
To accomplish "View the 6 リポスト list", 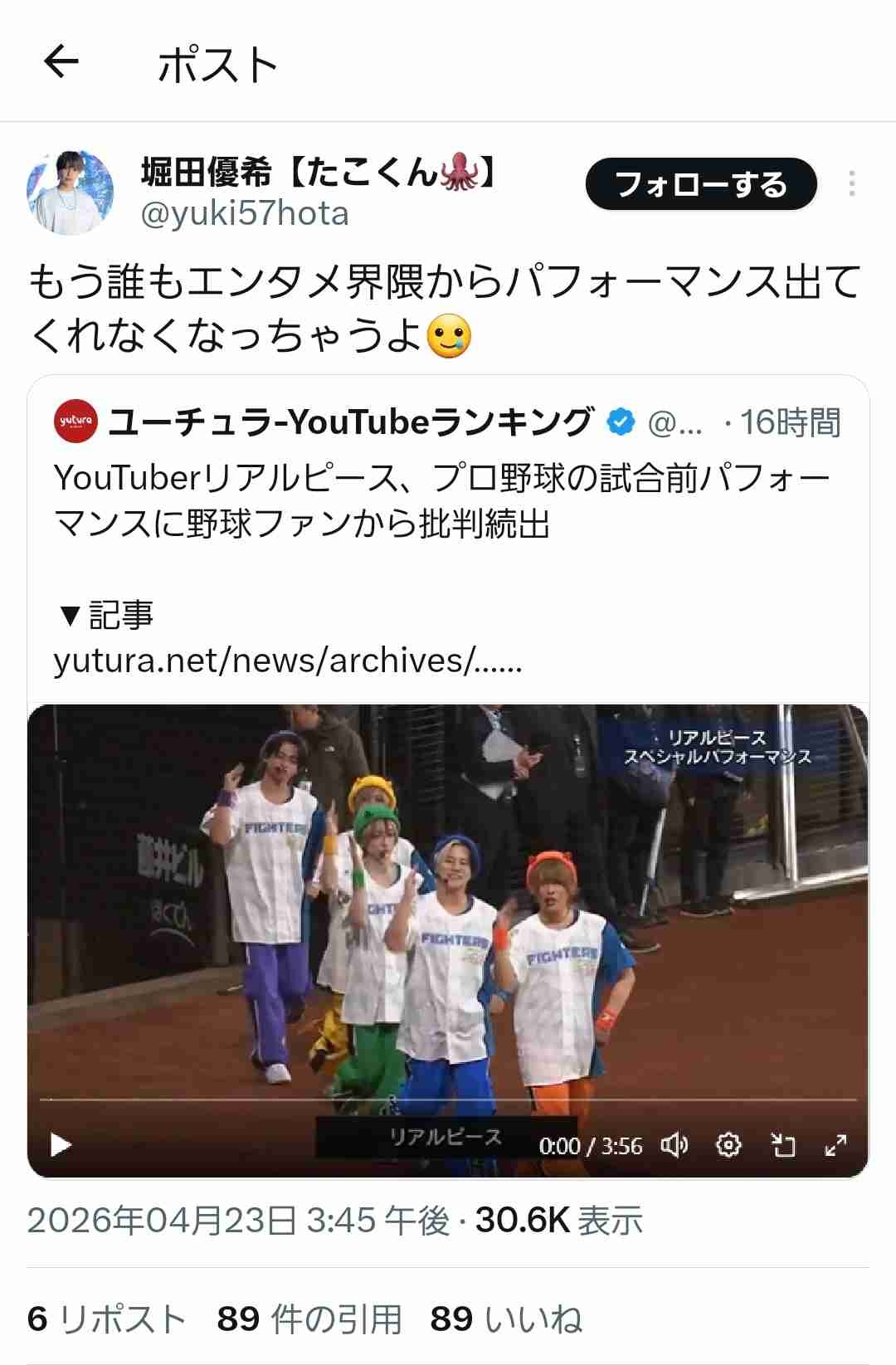I will (x=107, y=1319).
